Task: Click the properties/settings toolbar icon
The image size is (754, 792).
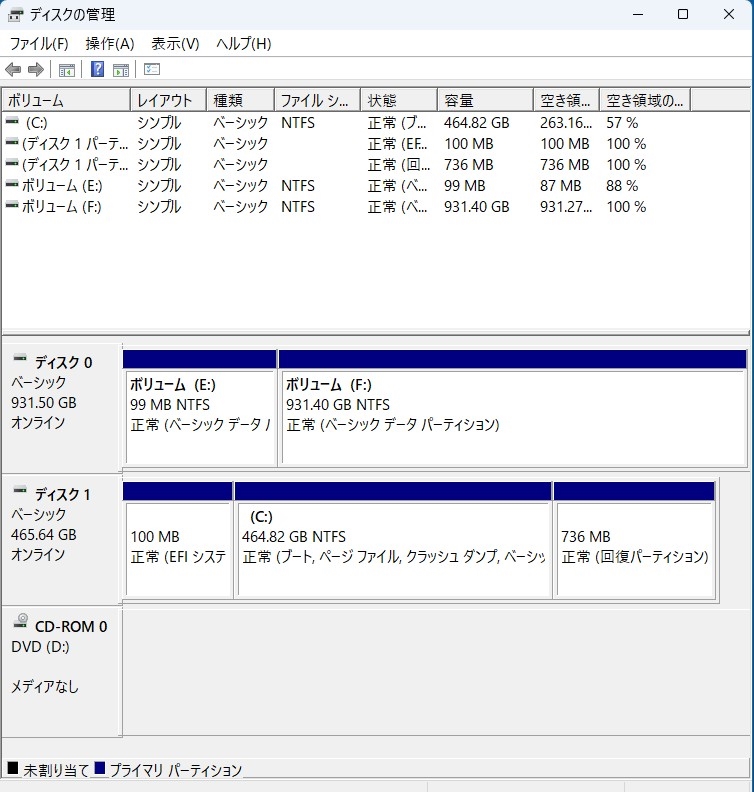Action: 152,69
